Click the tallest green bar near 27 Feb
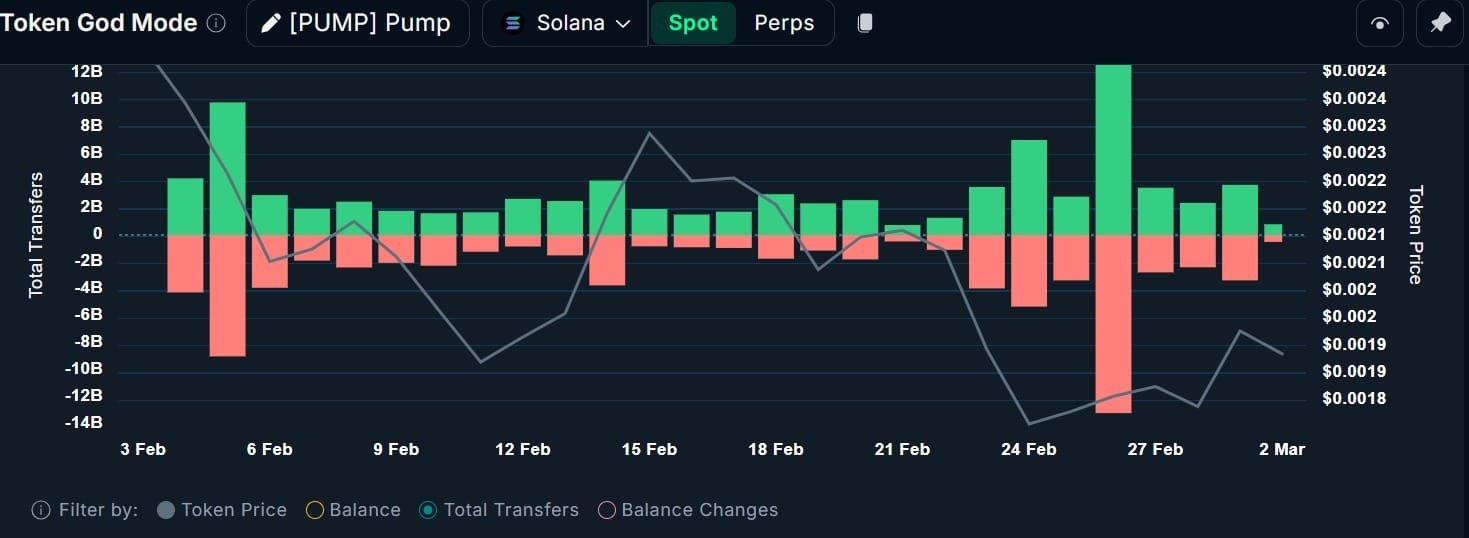The image size is (1469, 538). tap(1113, 150)
